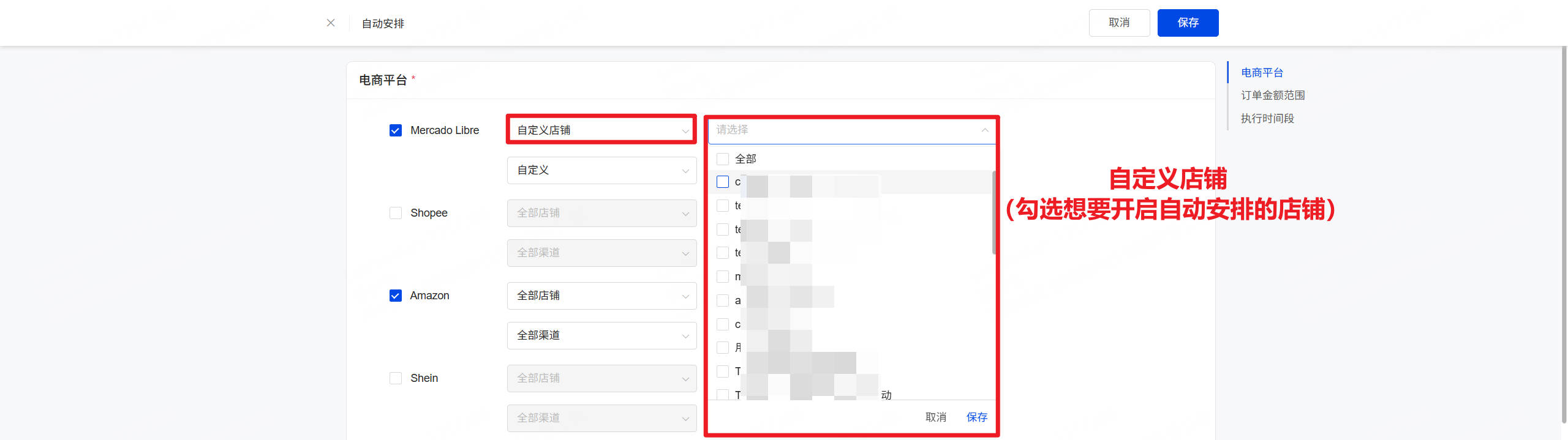The width and height of the screenshot is (1568, 440).
Task: Expand the 自定义 channel dropdown
Action: coord(601,170)
